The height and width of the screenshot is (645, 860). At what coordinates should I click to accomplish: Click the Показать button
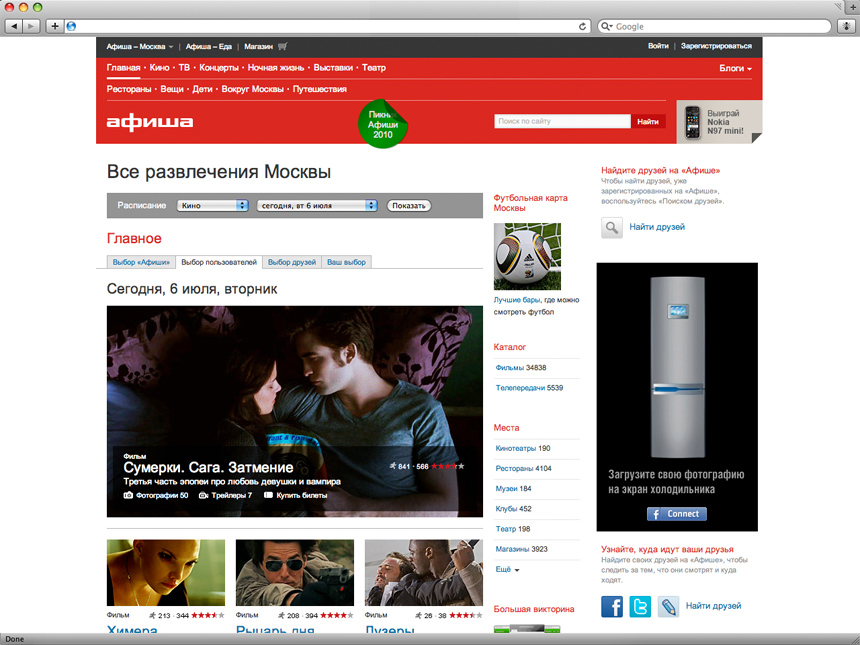click(x=409, y=206)
